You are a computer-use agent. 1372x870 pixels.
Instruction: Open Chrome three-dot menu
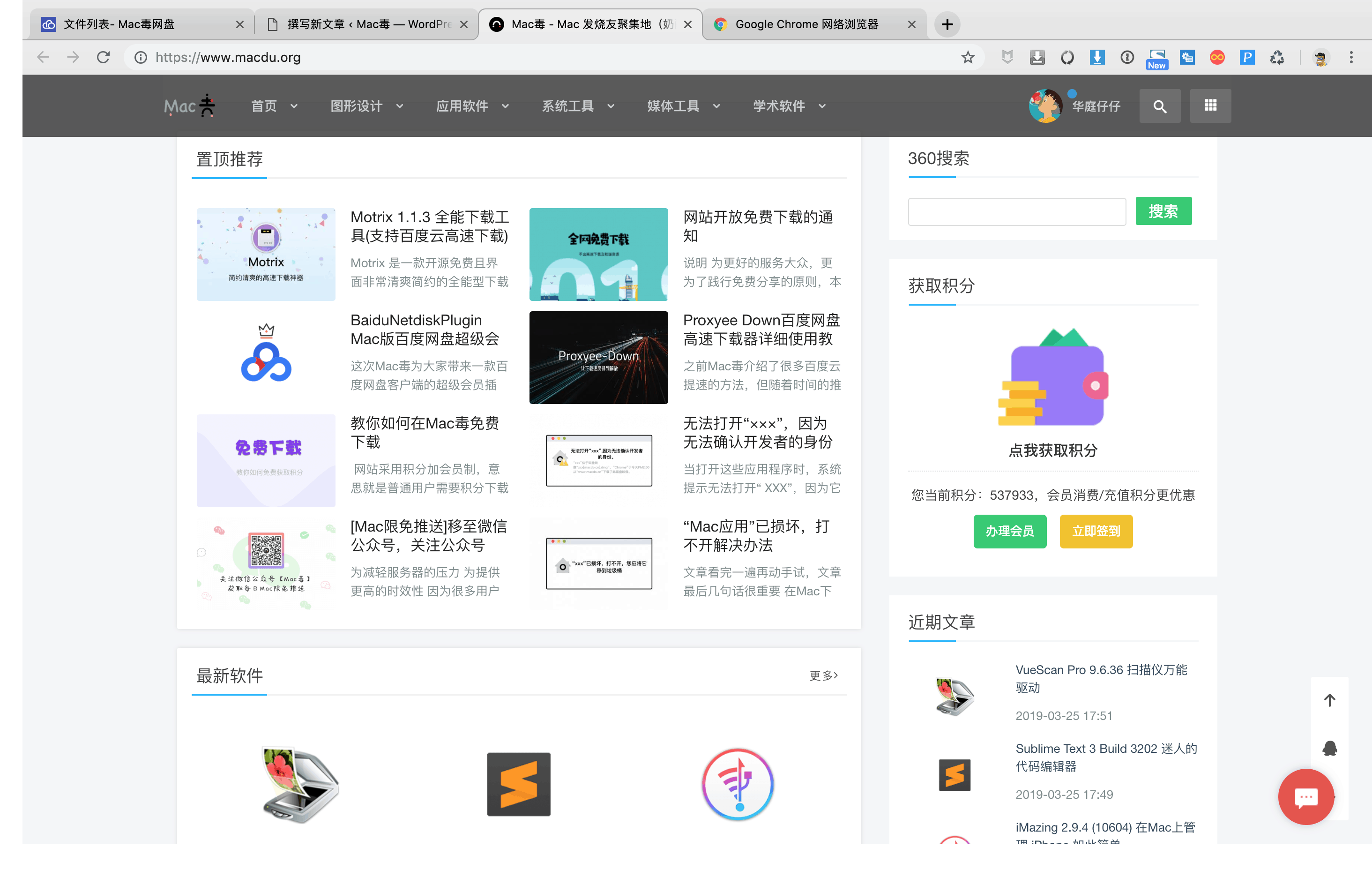point(1351,57)
